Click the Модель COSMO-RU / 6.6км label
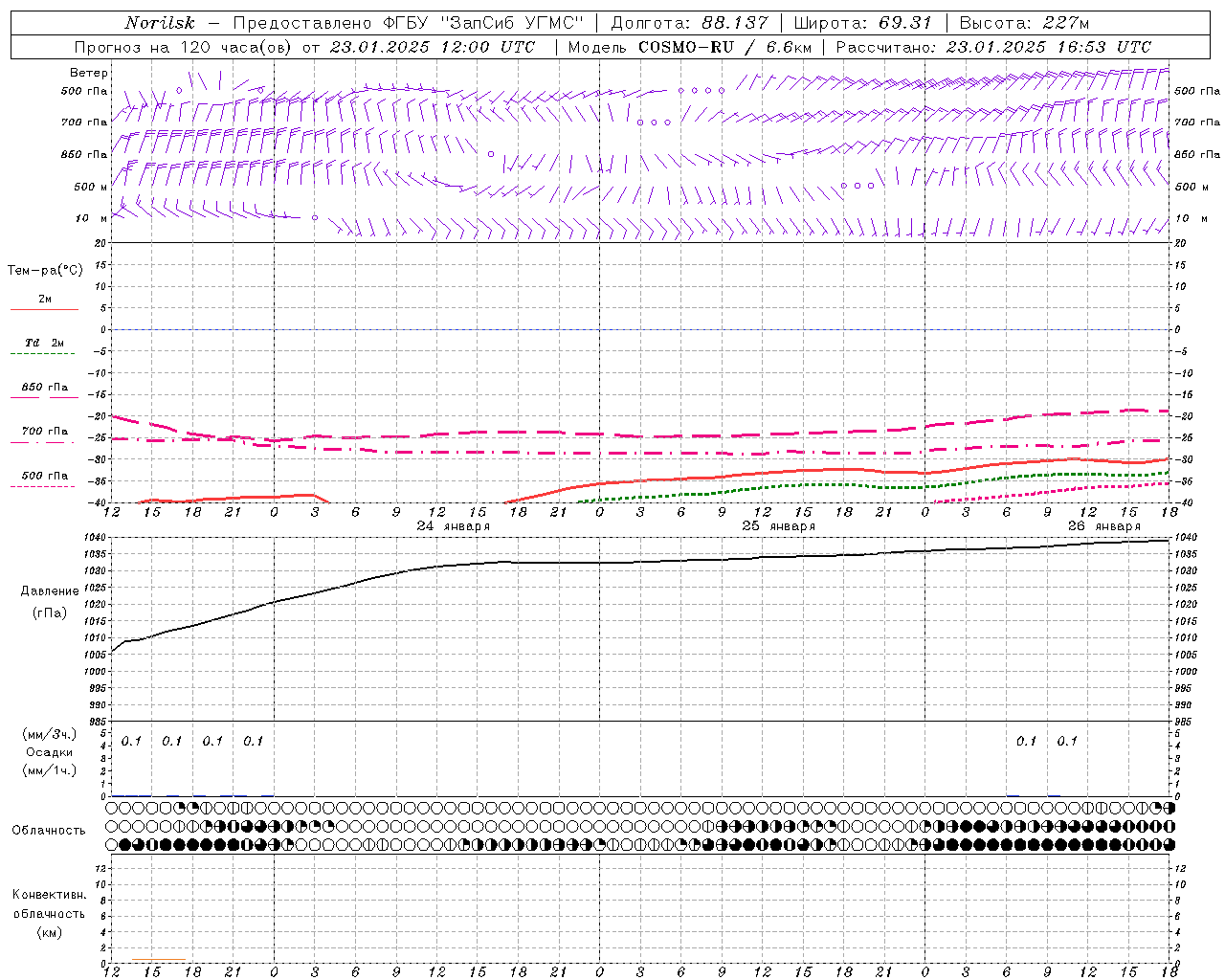Image resolution: width=1225 pixels, height=980 pixels. 689,47
